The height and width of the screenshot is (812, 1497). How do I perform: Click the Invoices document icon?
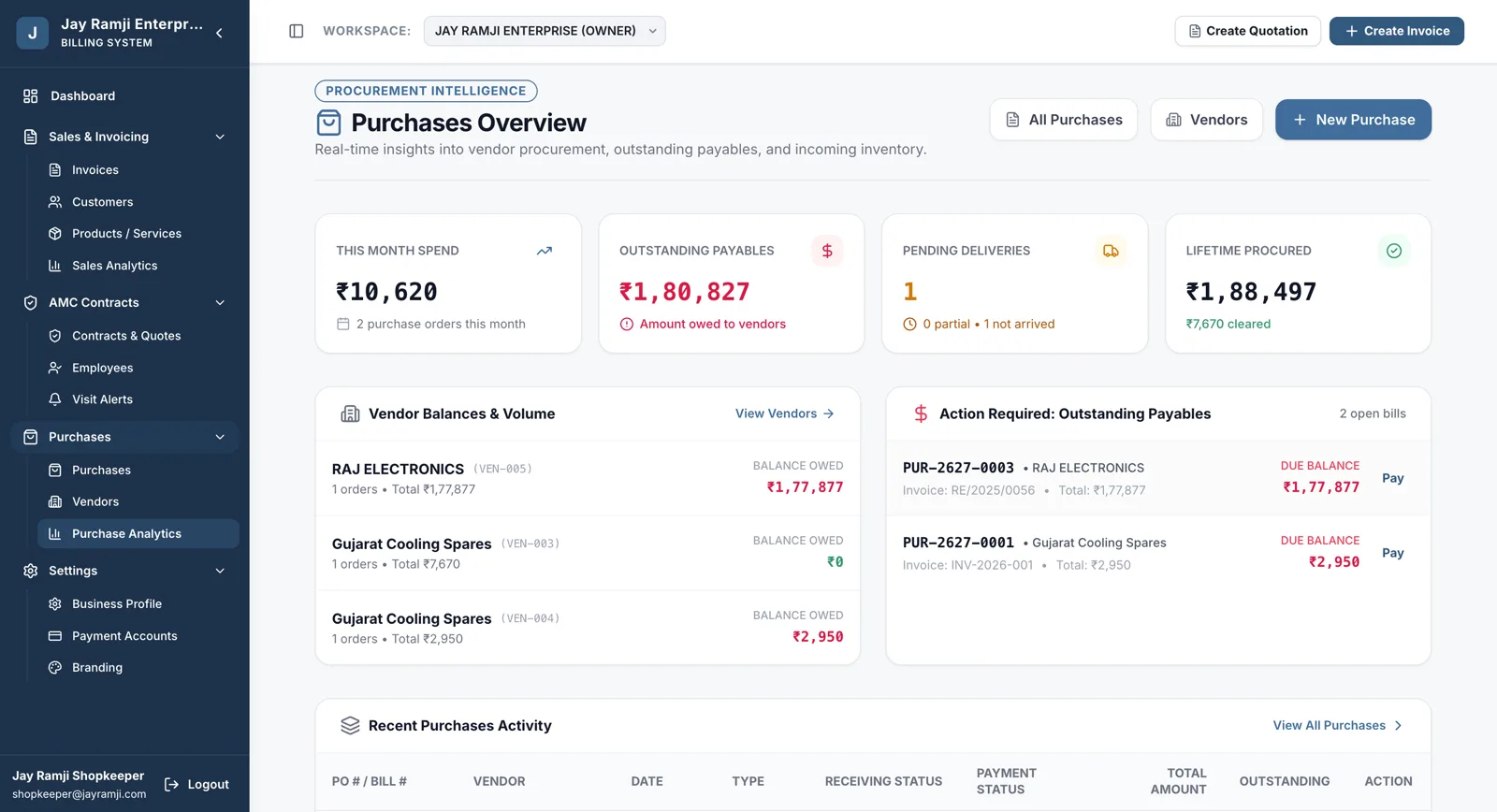tap(55, 170)
